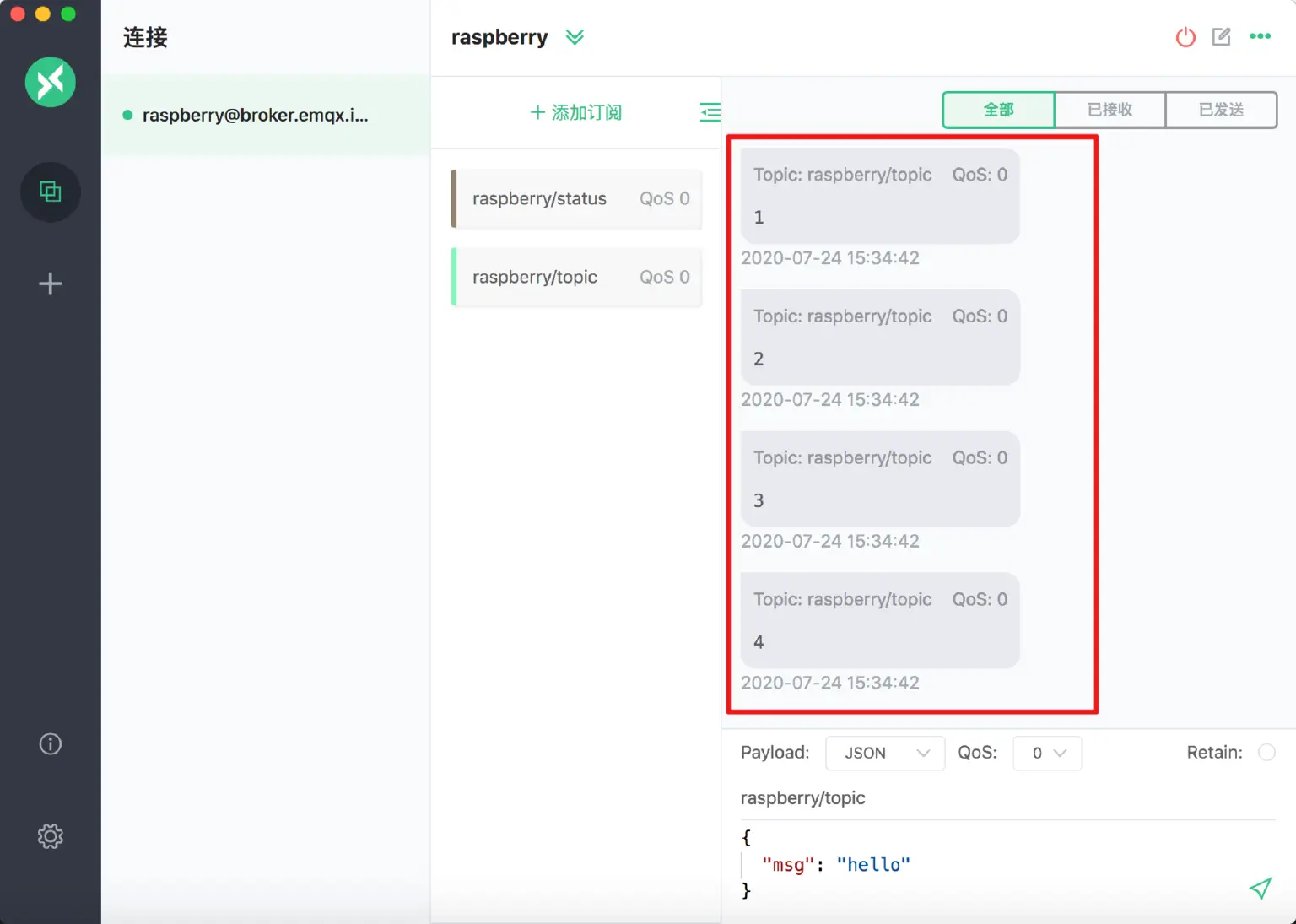This screenshot has height=924, width=1296.
Task: Click the raspberry/status subscription color bar
Action: click(454, 199)
